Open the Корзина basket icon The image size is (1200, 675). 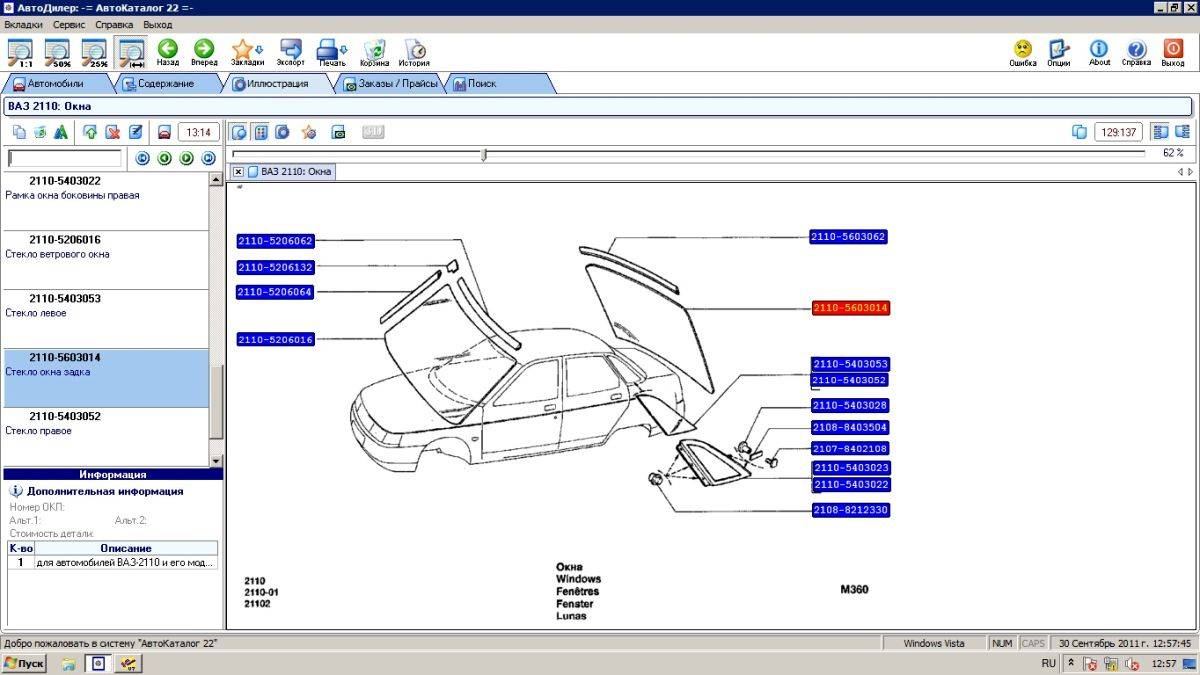coord(375,52)
